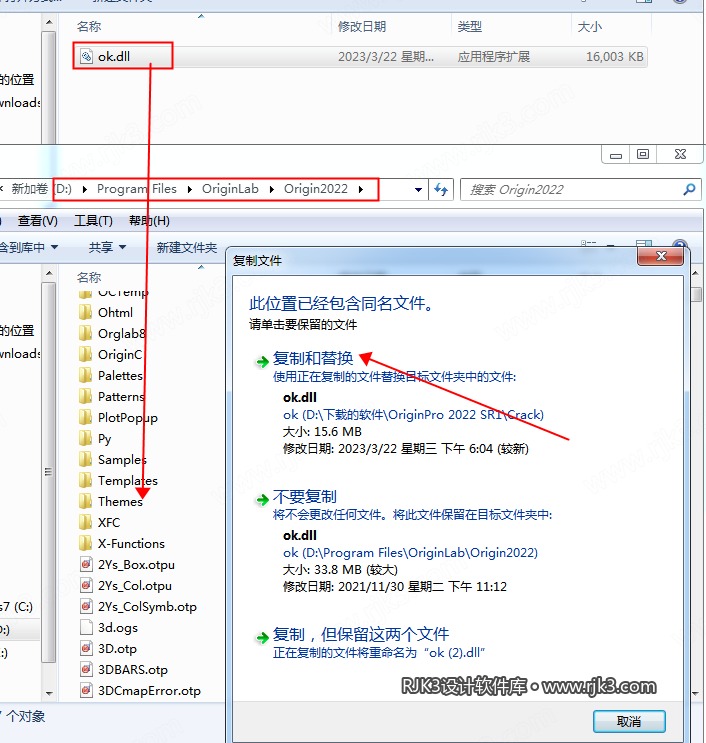The width and height of the screenshot is (706, 743).
Task: Open the Orglab8 folder icon
Action: pos(86,334)
